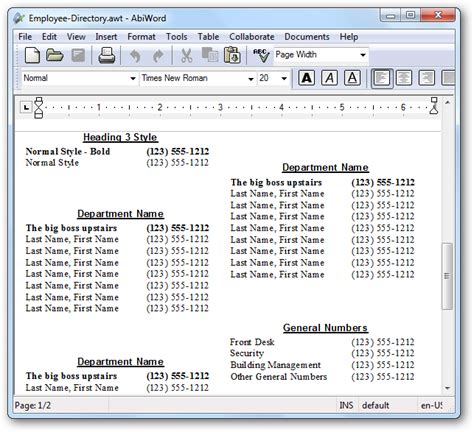Select right alignment button
The height and width of the screenshot is (432, 474).
pyautogui.click(x=426, y=78)
